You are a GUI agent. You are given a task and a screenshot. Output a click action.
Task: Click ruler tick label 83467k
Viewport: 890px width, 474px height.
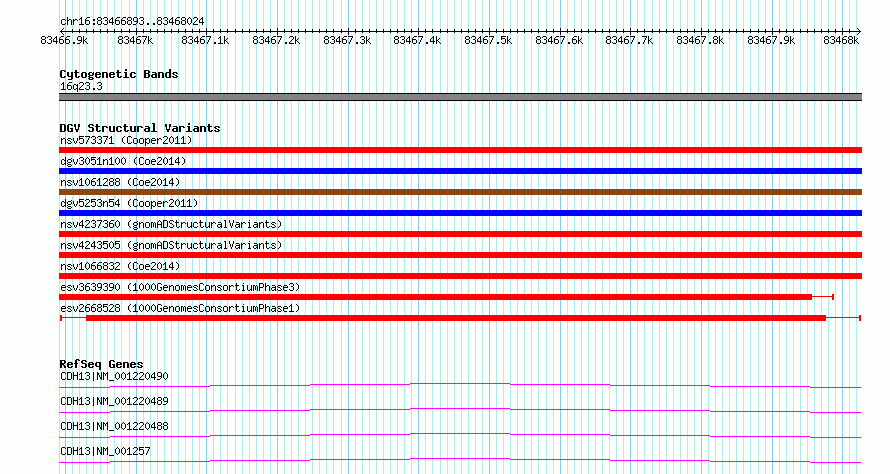(x=135, y=40)
